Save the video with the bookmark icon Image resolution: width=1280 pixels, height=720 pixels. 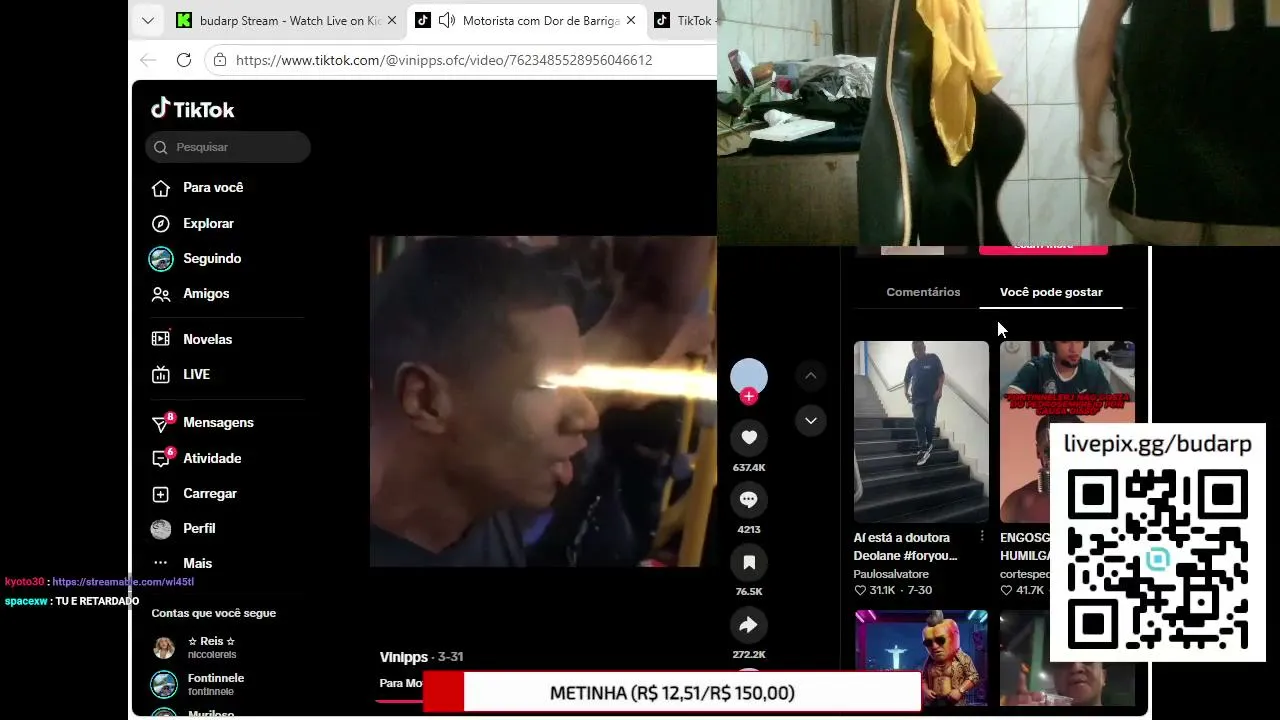[x=749, y=562]
